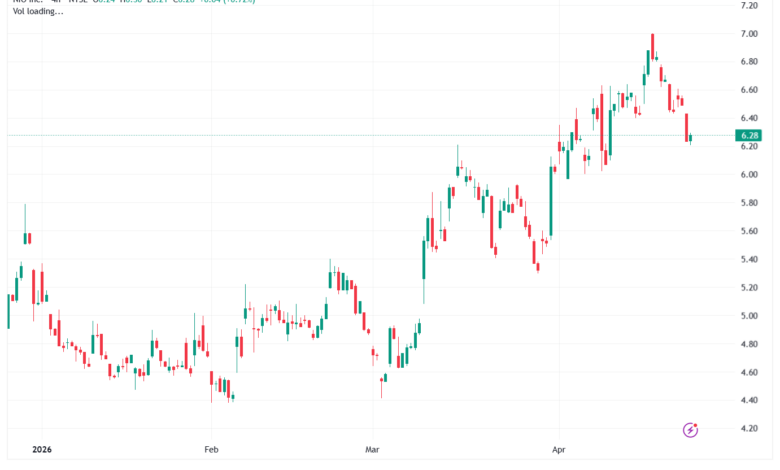Viewport: 780px width, 470px height.
Task: Click the purple lightning bolt icon
Action: point(690,430)
